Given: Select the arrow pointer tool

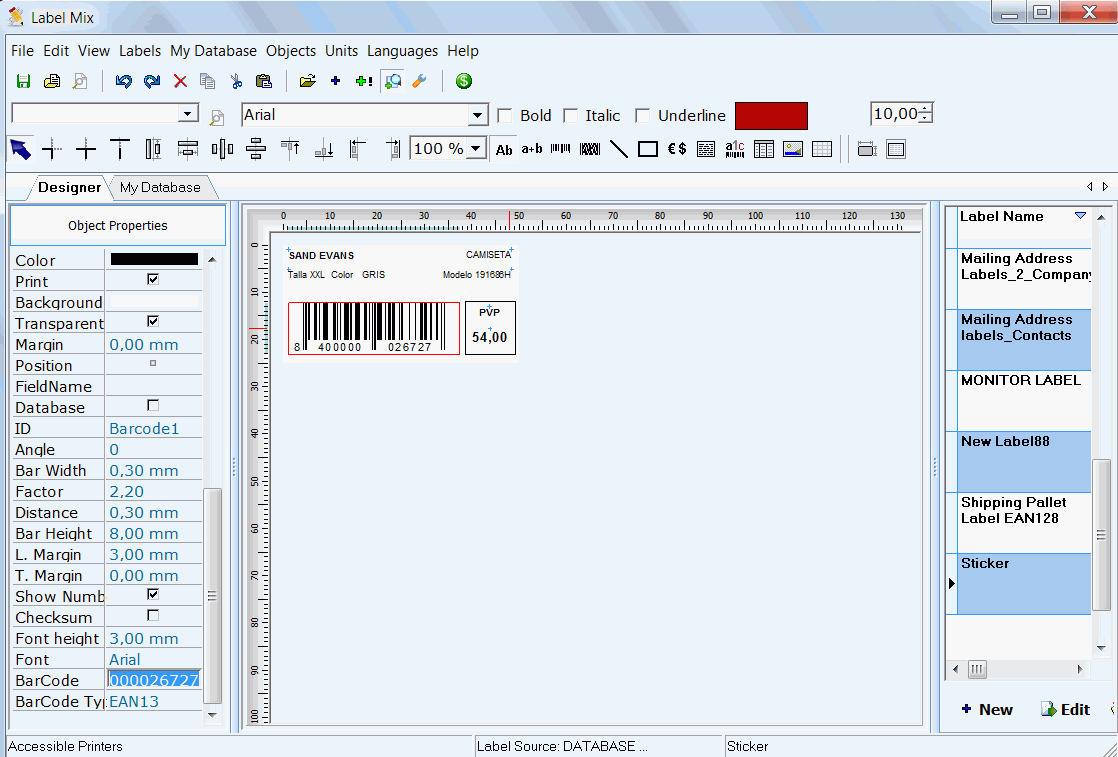Looking at the screenshot, I should (x=21, y=149).
